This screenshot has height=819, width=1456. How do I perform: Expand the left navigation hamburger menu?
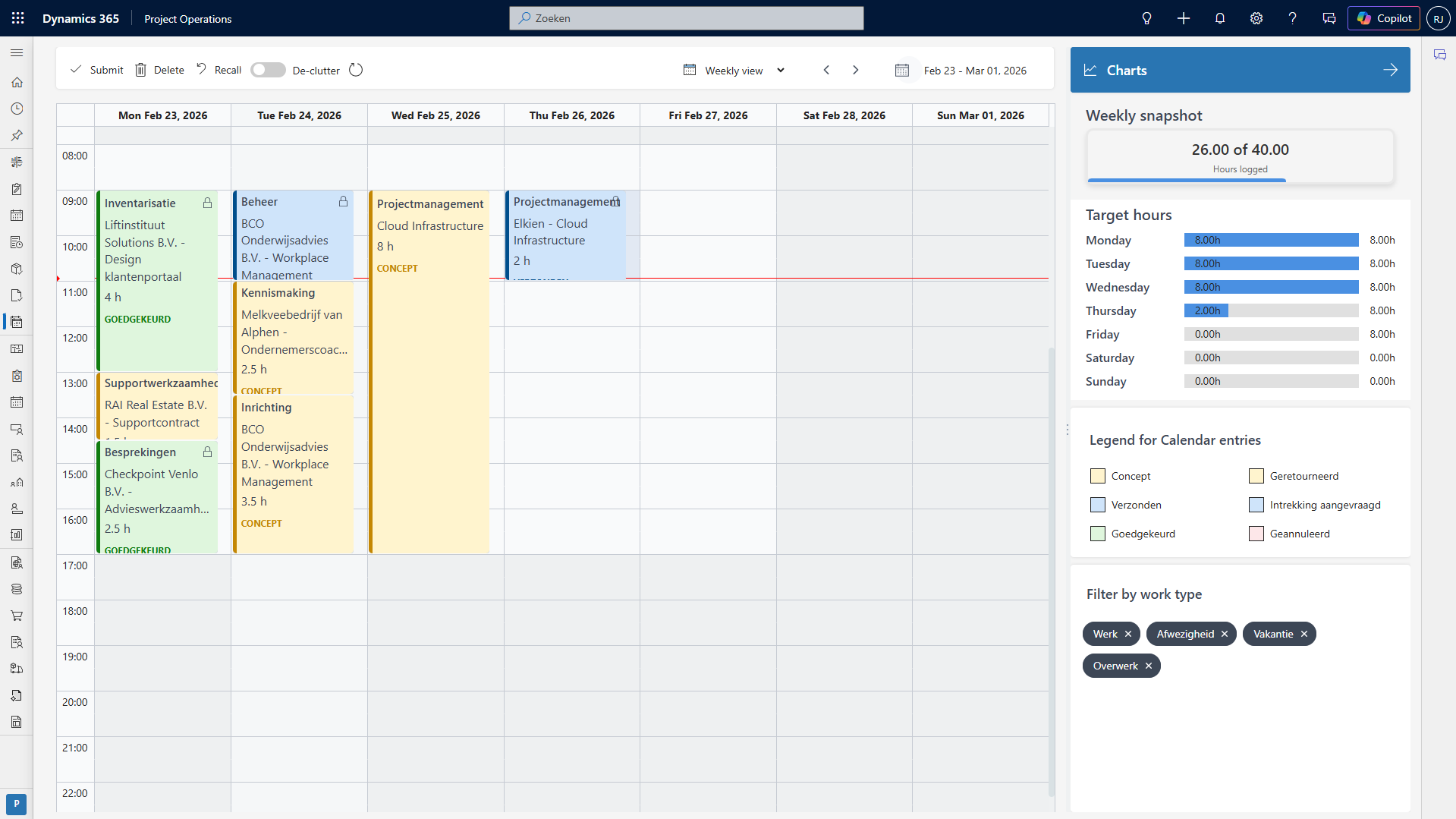pos(17,53)
